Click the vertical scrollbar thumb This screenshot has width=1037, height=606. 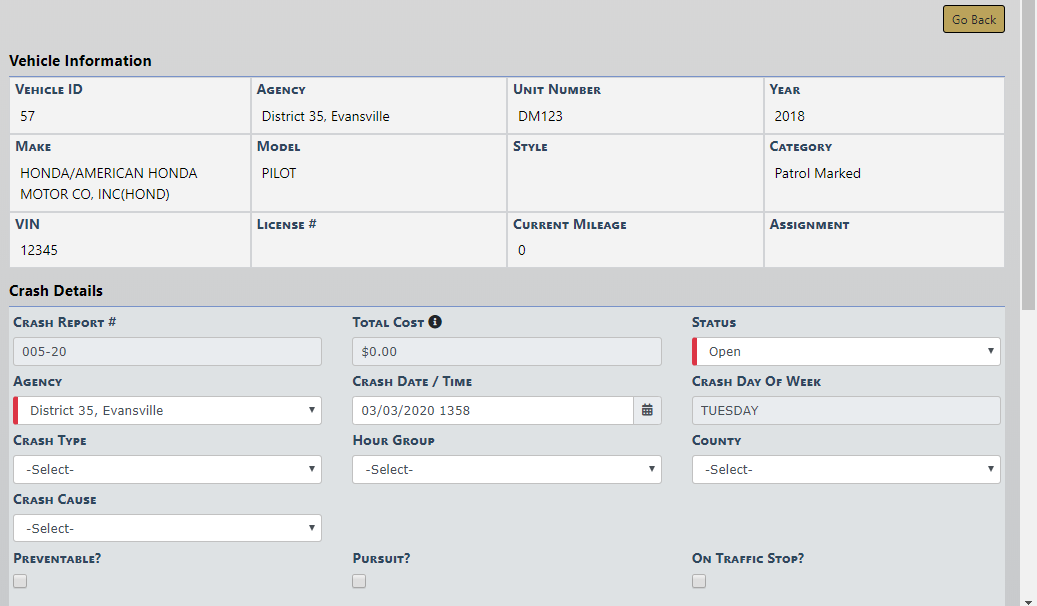[x=1029, y=150]
